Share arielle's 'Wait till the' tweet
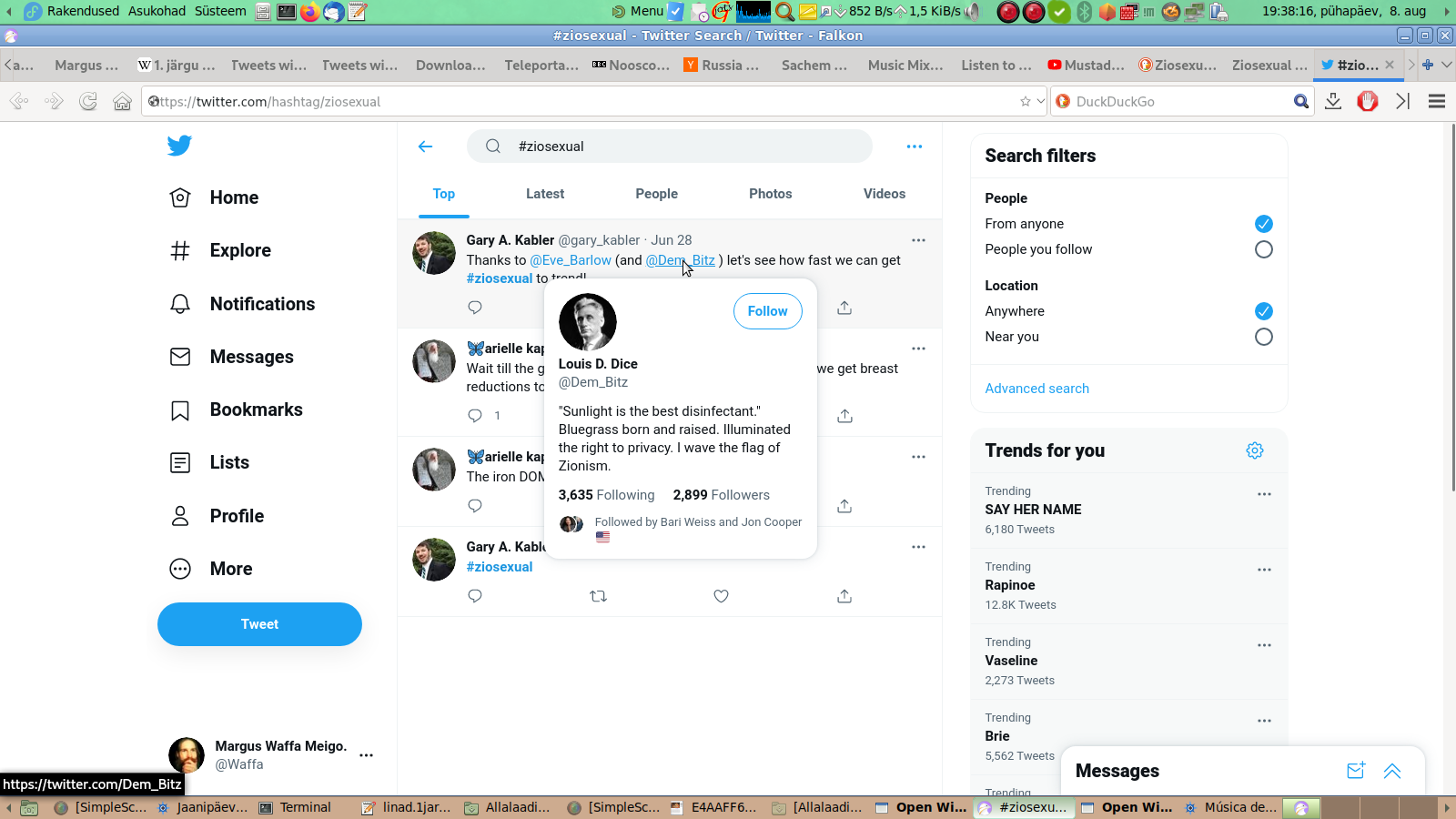 [x=844, y=416]
